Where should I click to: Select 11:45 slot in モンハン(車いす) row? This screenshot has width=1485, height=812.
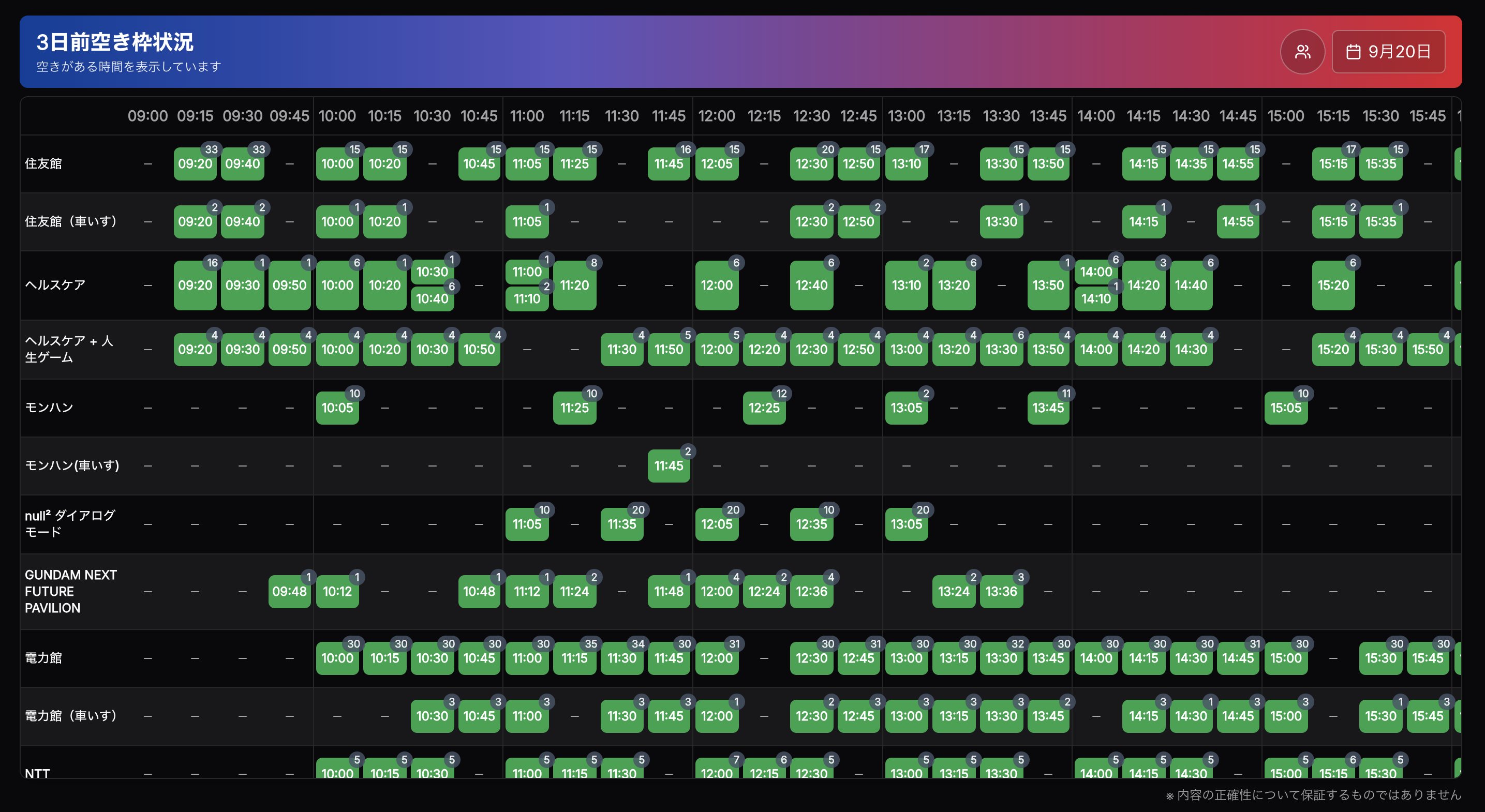tap(668, 465)
